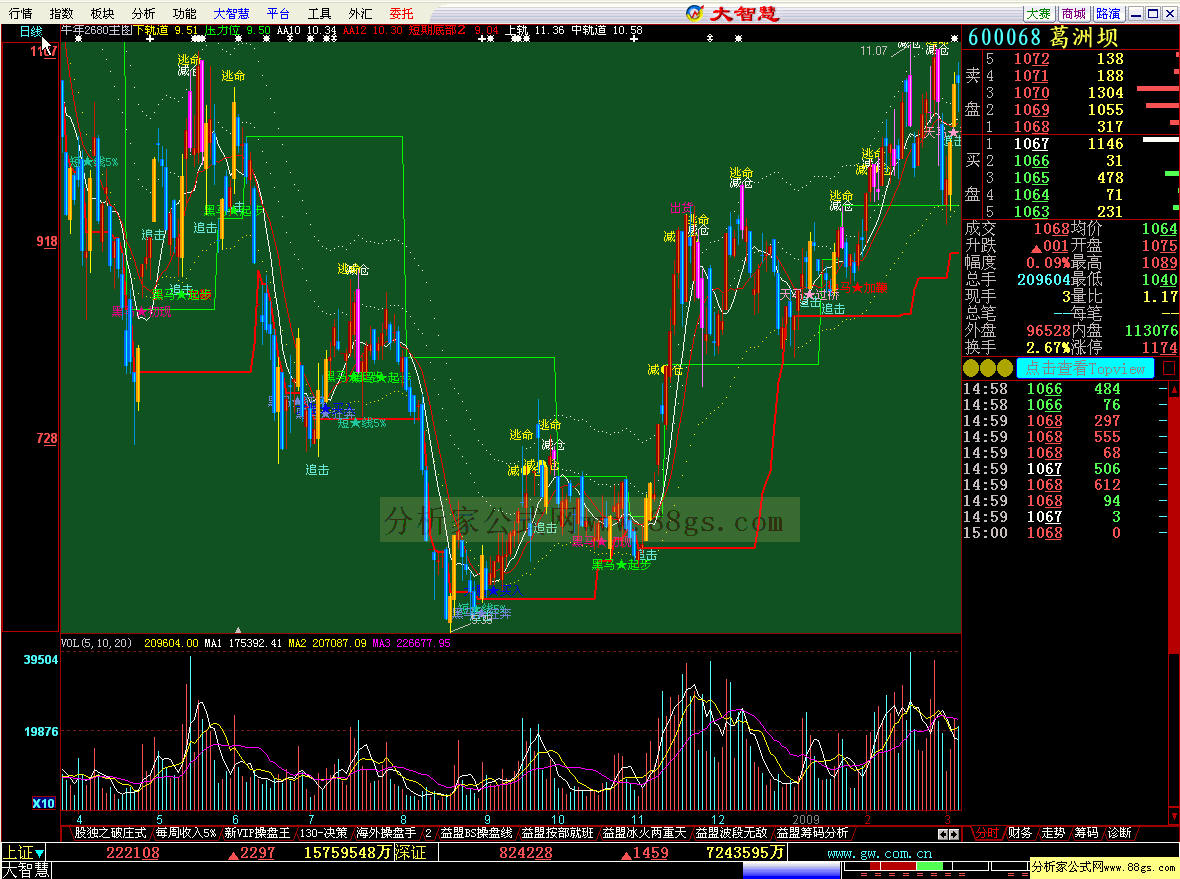
Task: Select the 130-决策 indicator tab
Action: pyautogui.click(x=323, y=832)
